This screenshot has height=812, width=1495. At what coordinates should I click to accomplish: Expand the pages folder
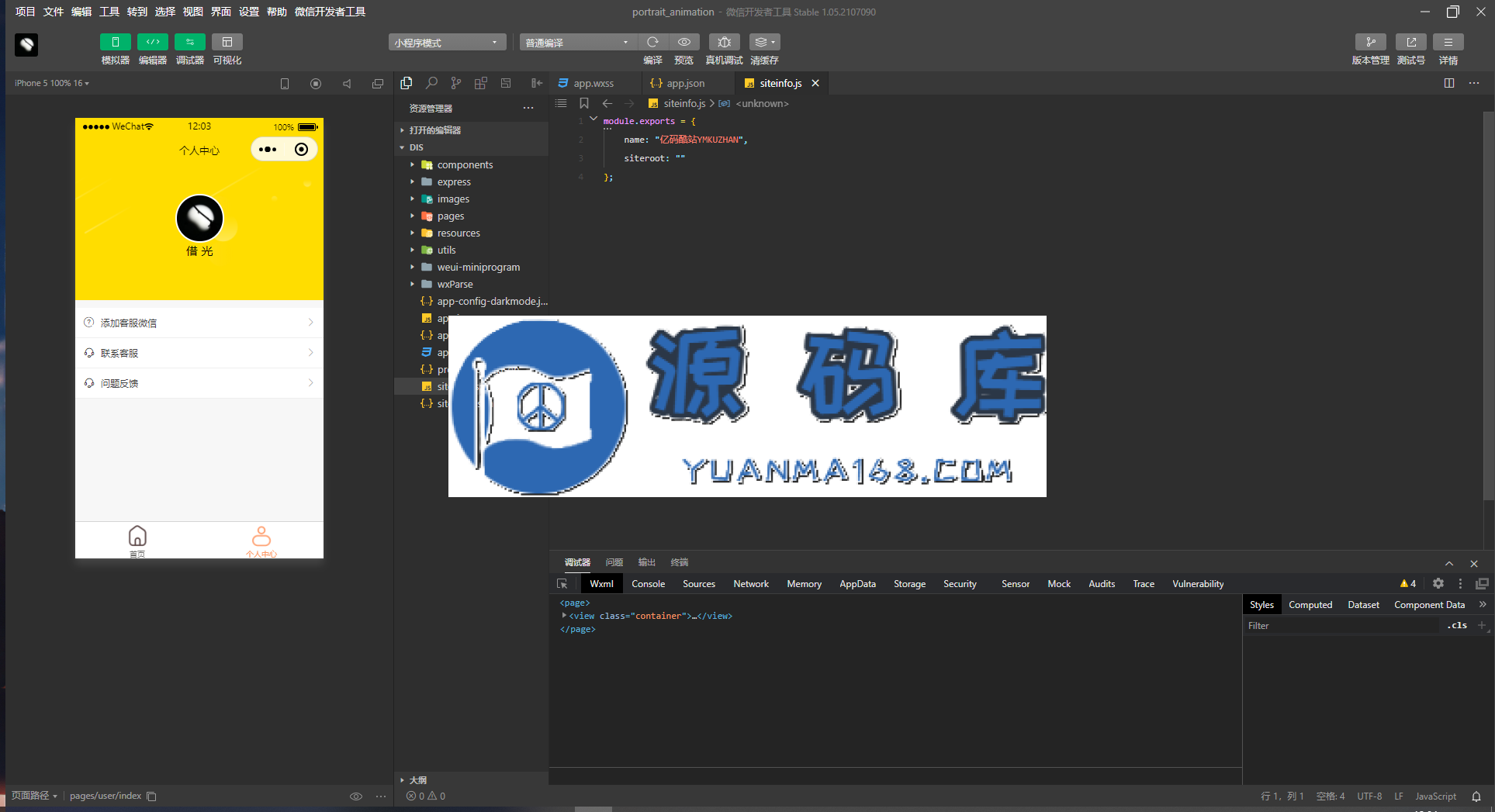(471, 216)
